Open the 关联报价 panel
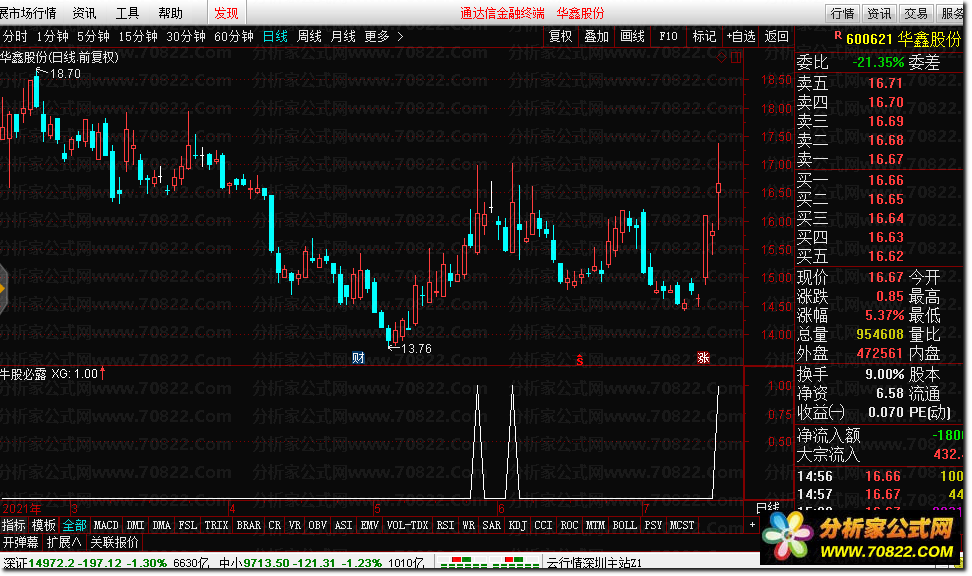Image resolution: width=972 pixels, height=576 pixels. coord(115,543)
